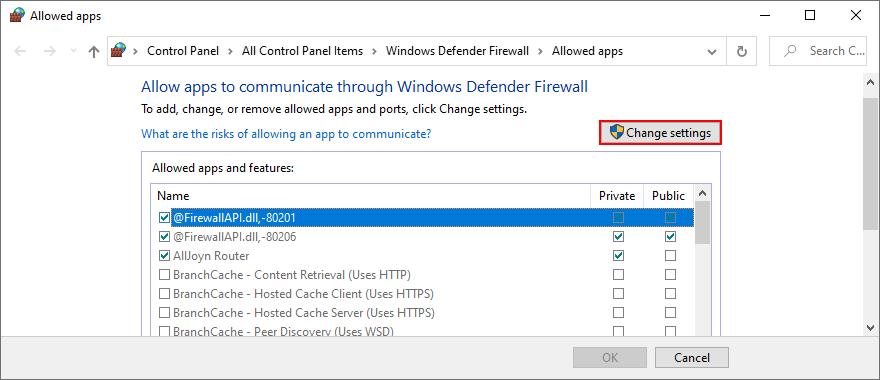Open All Control Panel Items breadcrumb
880x380 pixels.
(x=302, y=51)
